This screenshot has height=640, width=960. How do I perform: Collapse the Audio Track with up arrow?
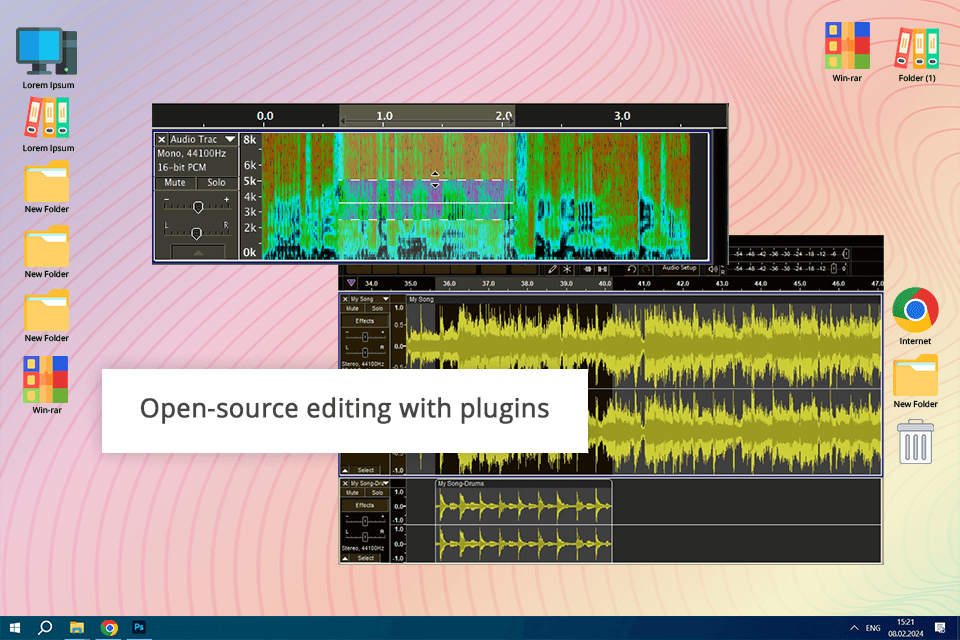pyautogui.click(x=198, y=252)
